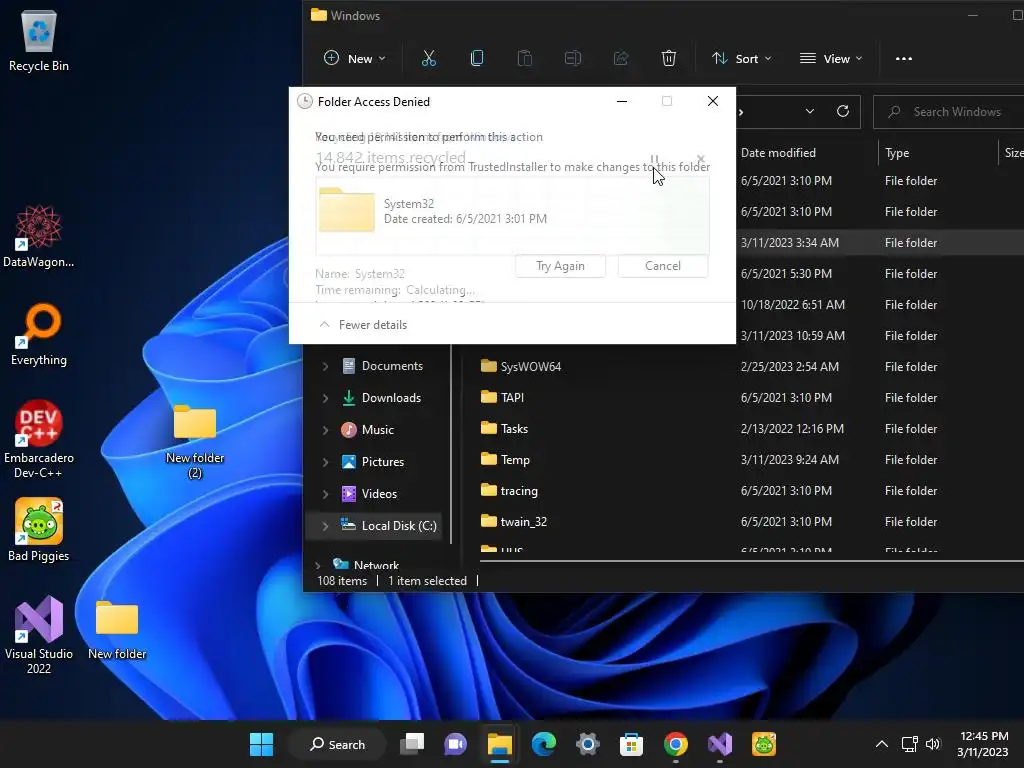Collapse with Fewer details
The height and width of the screenshot is (768, 1024).
(363, 325)
